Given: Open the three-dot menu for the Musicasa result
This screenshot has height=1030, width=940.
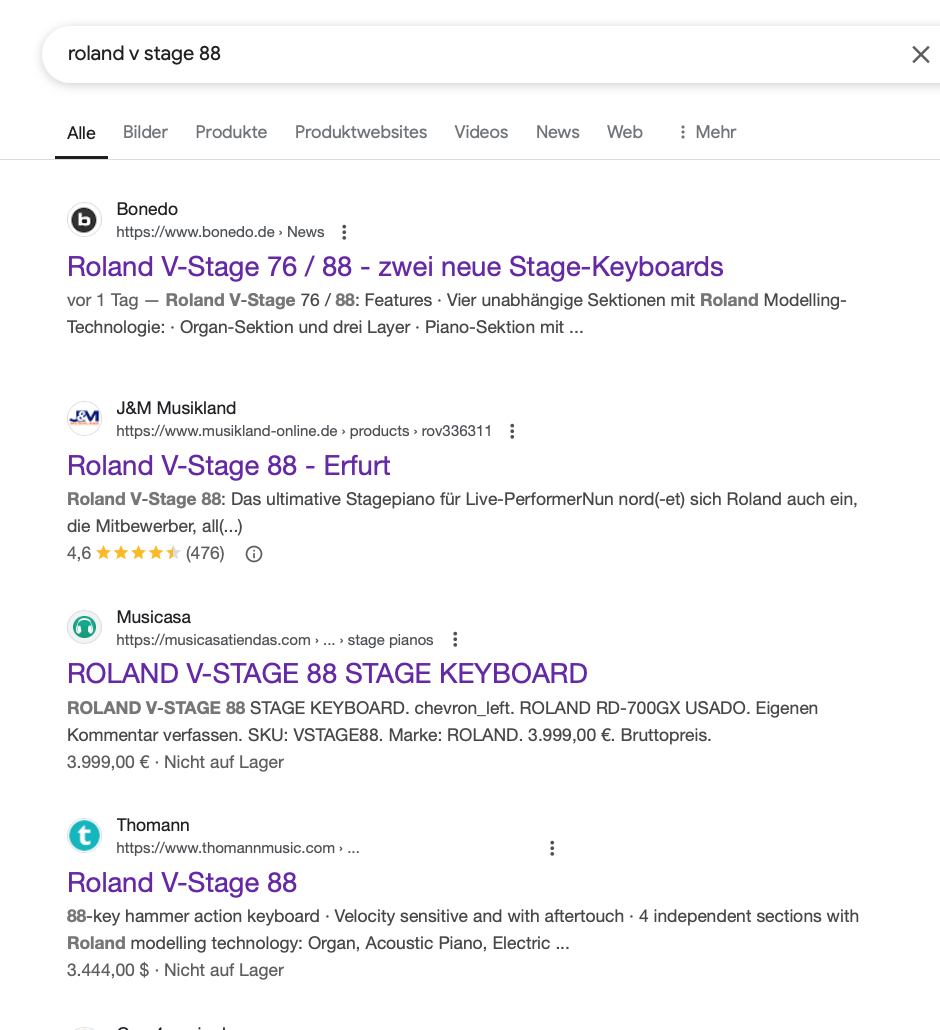Looking at the screenshot, I should click(x=455, y=639).
